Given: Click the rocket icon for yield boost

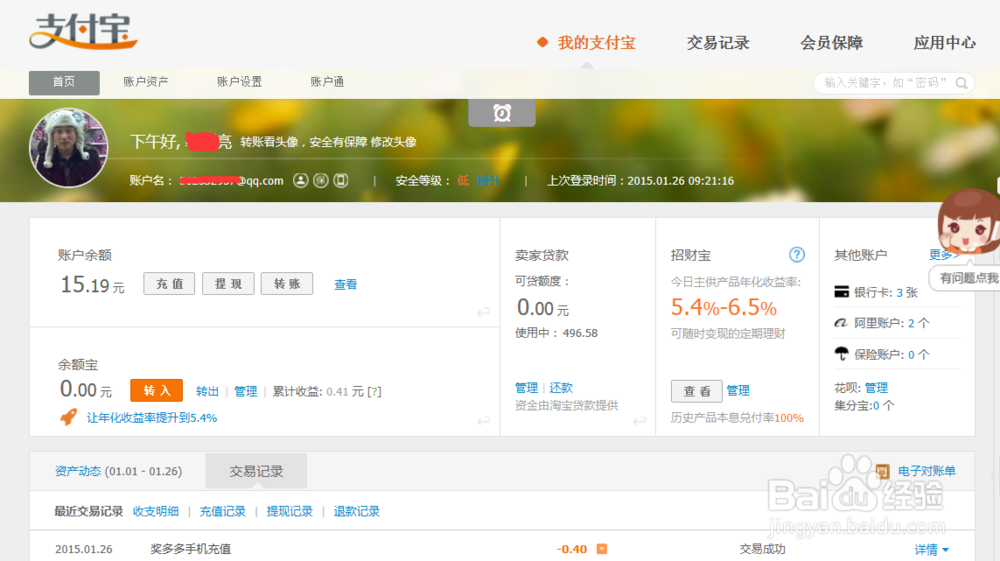Looking at the screenshot, I should (x=68, y=417).
